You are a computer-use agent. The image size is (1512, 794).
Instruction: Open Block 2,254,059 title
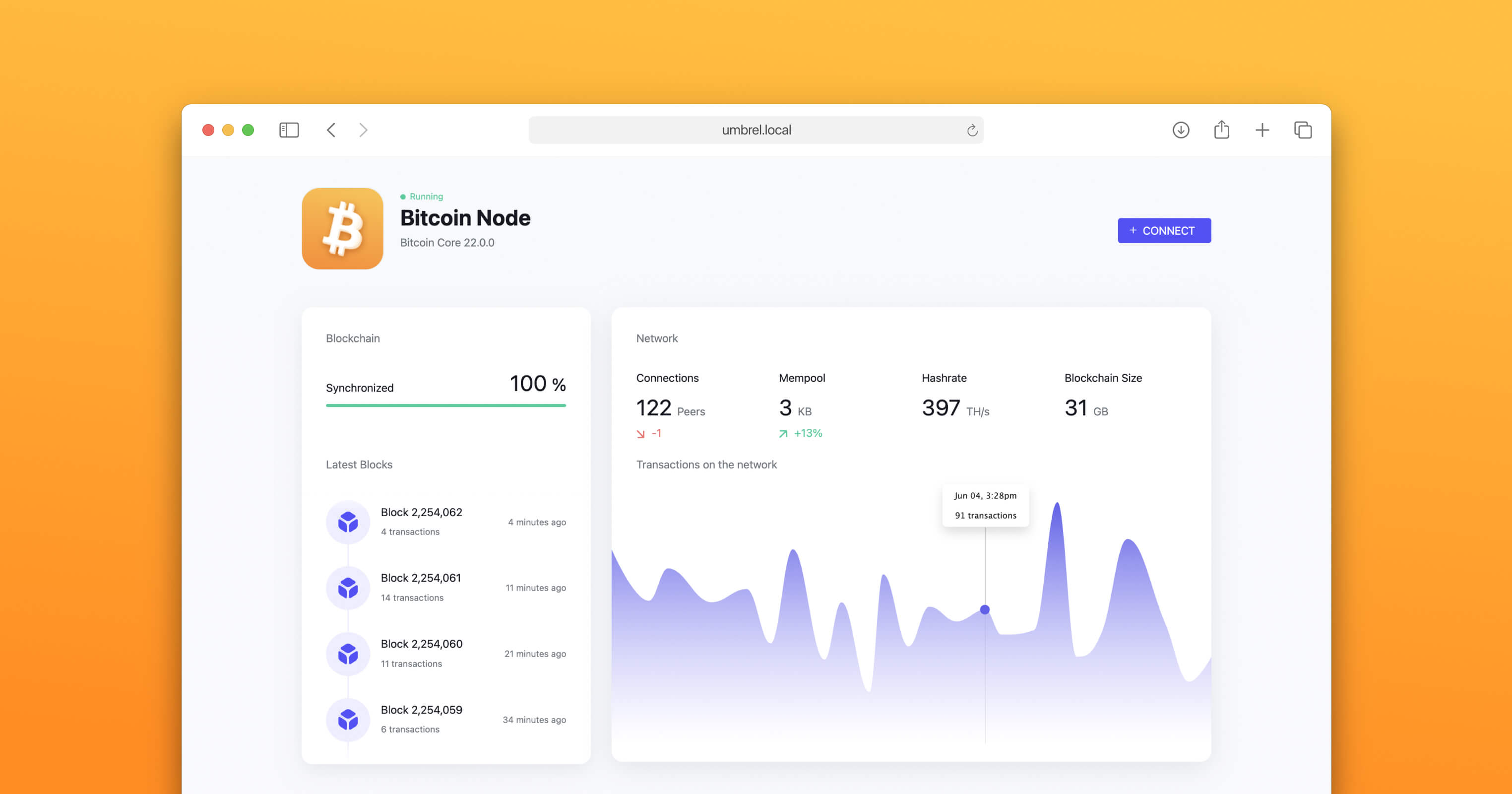[422, 710]
